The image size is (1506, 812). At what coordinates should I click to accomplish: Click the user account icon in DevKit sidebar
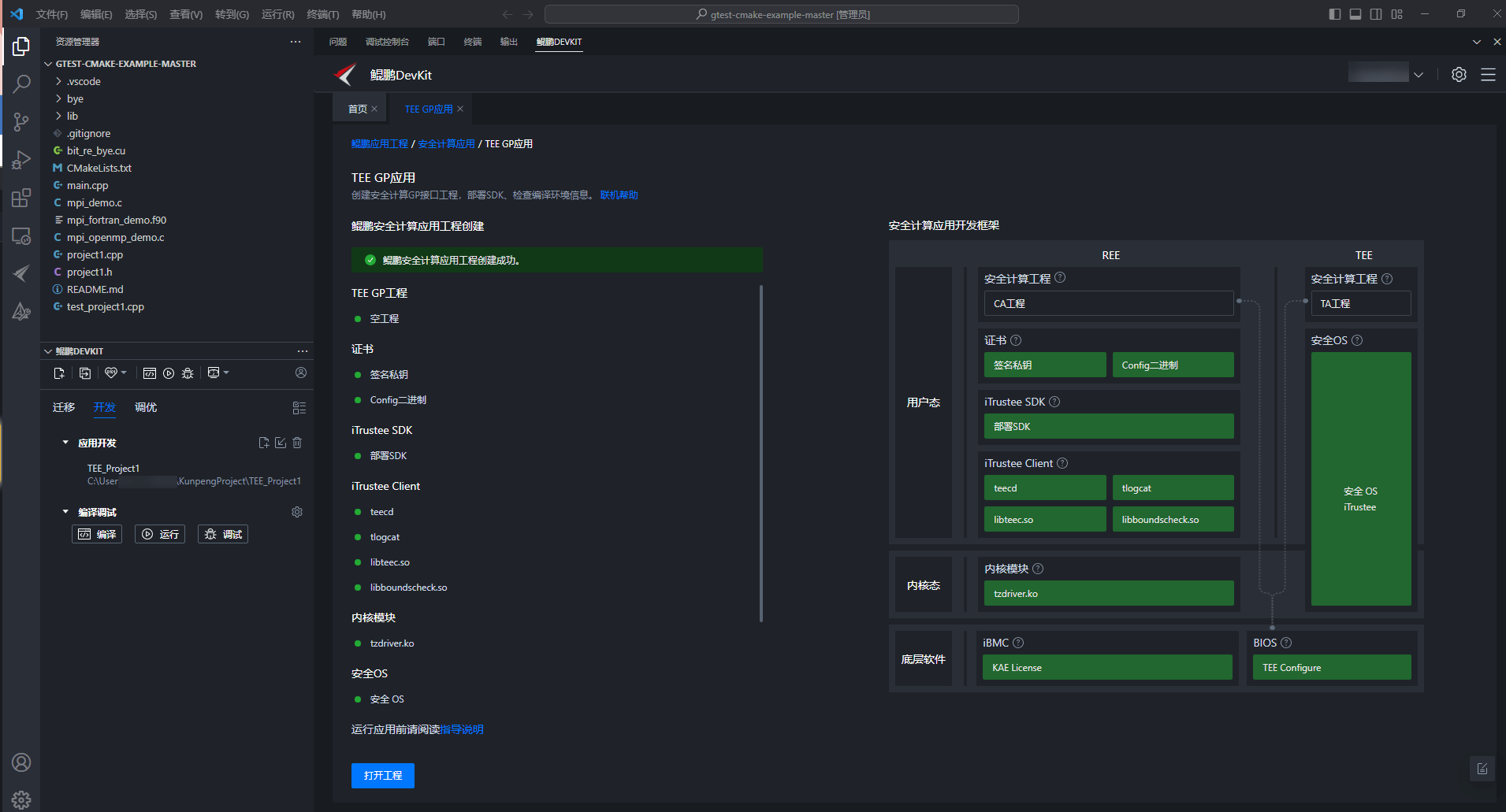pyautogui.click(x=301, y=373)
